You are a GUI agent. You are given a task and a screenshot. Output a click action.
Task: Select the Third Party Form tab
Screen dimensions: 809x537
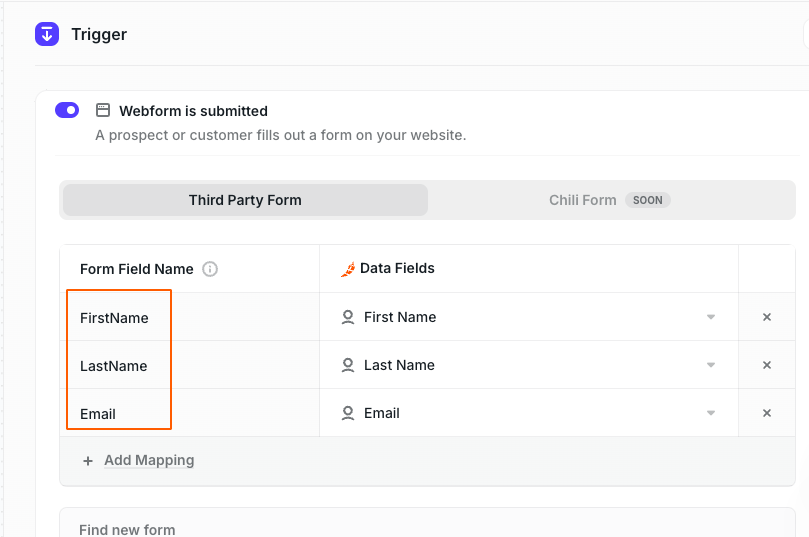click(x=245, y=200)
